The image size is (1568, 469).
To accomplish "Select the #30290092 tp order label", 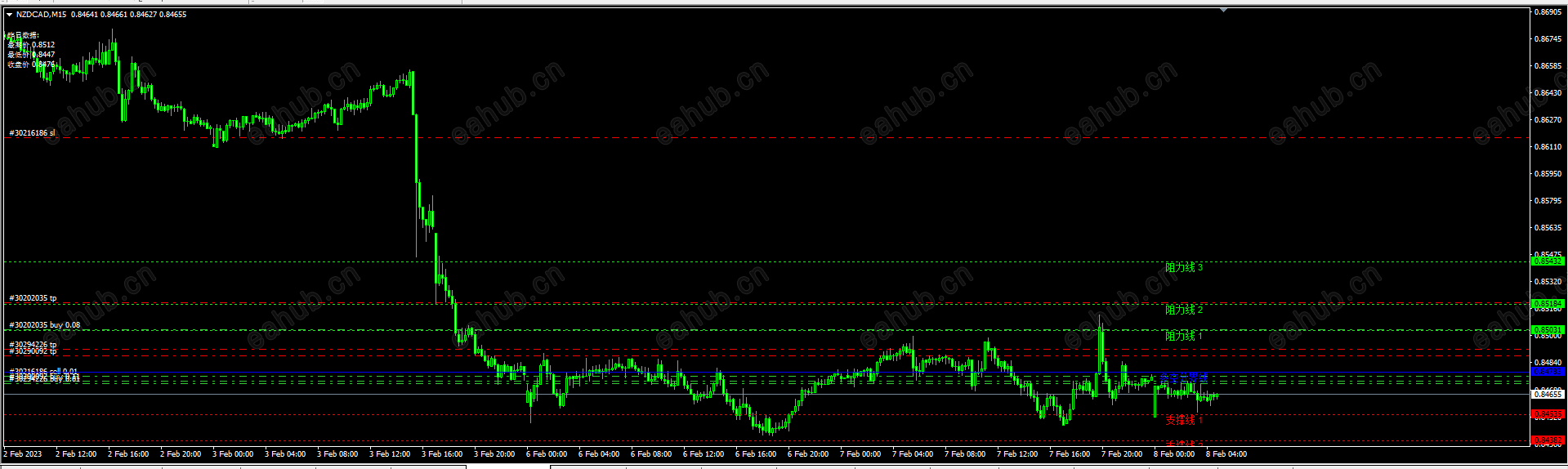I will tap(33, 351).
